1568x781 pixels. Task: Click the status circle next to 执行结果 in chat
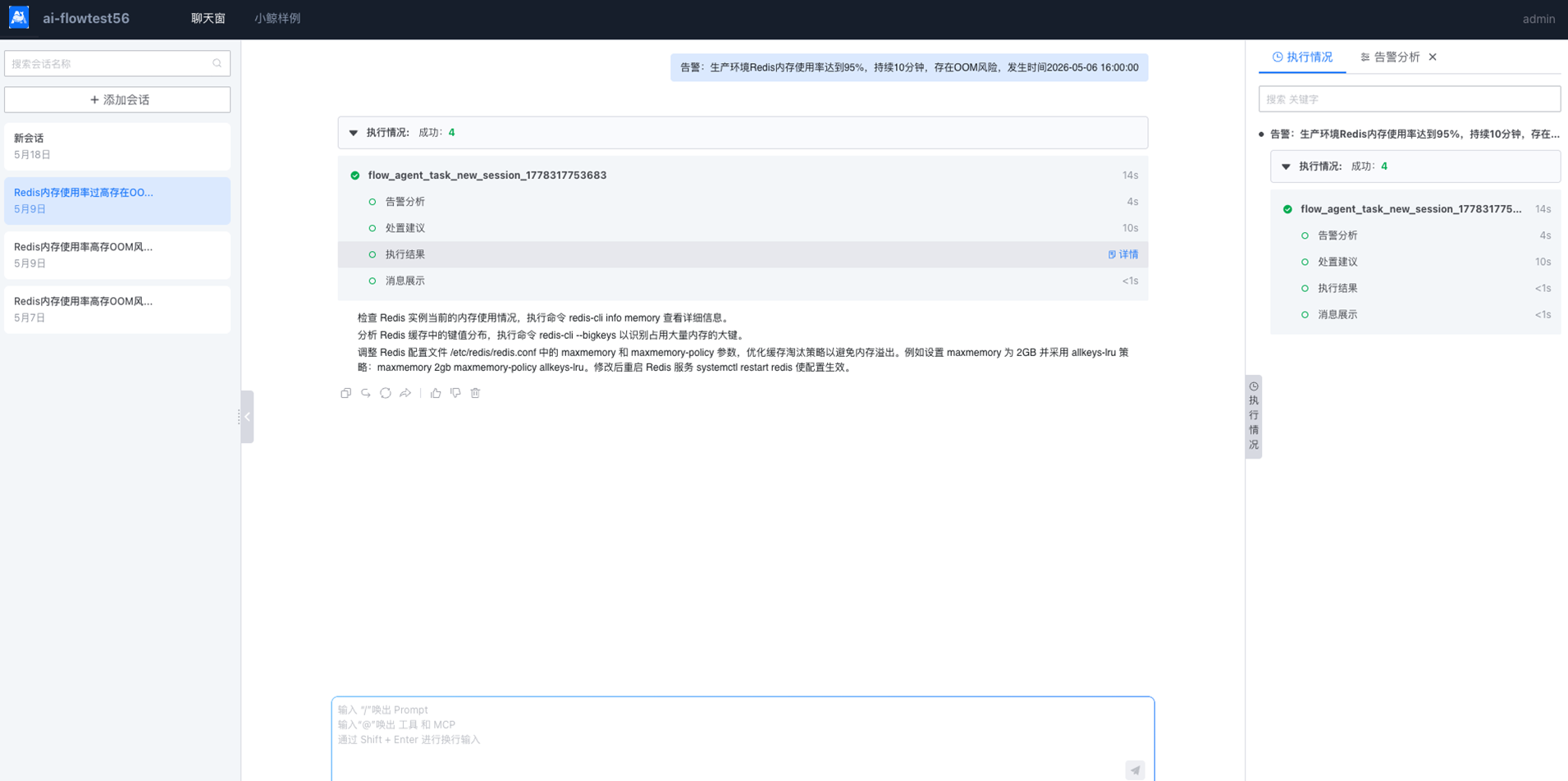[373, 254]
